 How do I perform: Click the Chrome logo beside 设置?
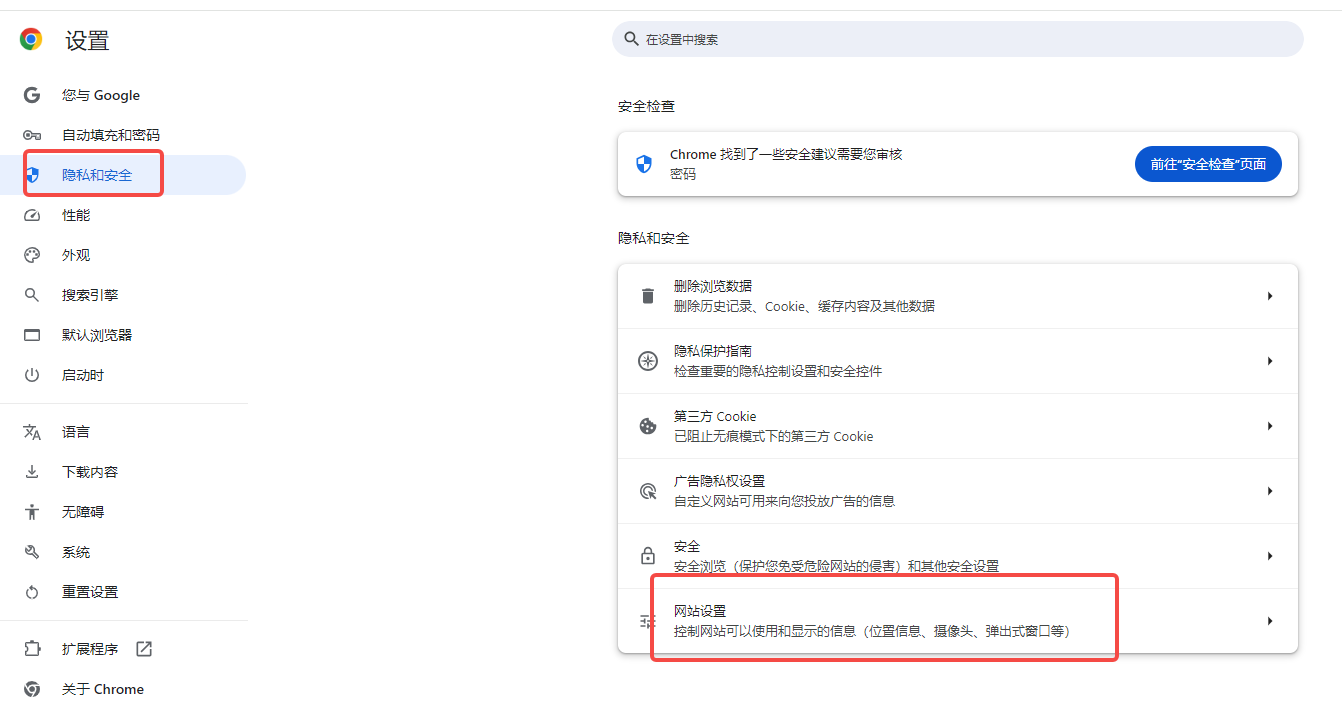(x=31, y=39)
